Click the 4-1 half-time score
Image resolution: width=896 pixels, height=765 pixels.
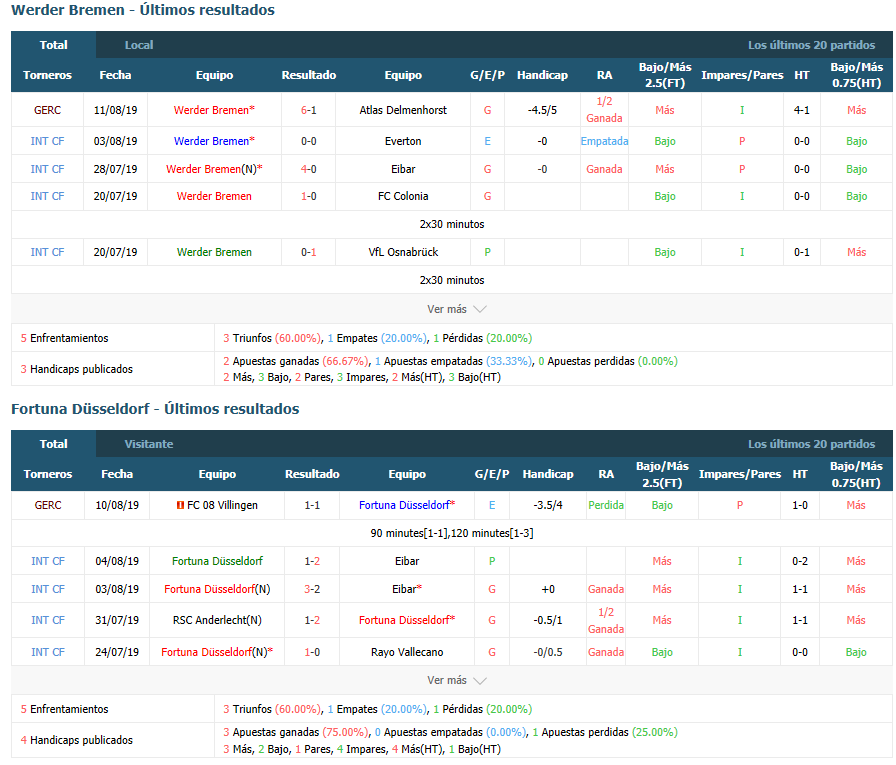click(x=802, y=110)
